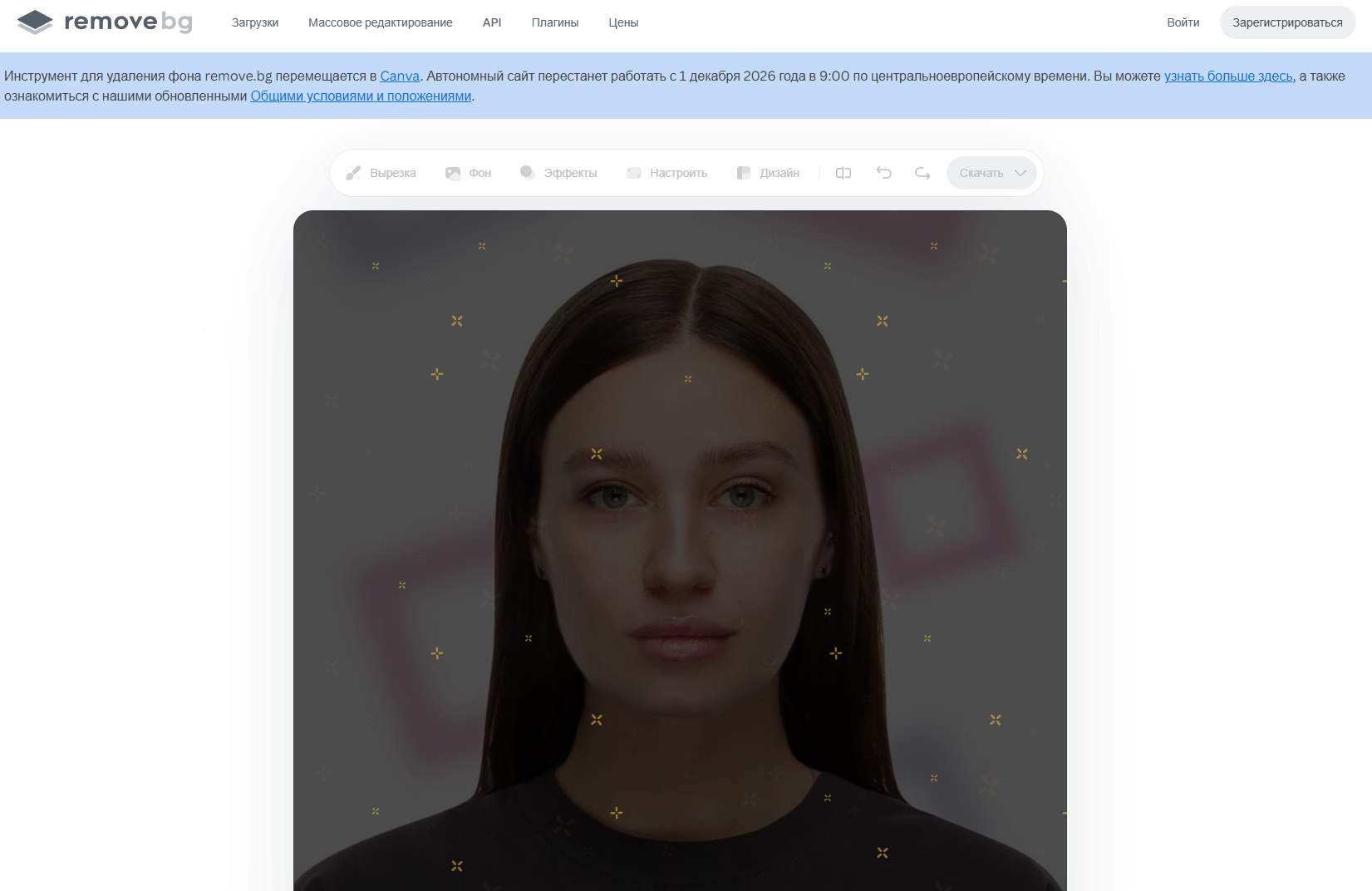Select the Вырезка brush tool
Viewport: 1372px width, 891px height.
click(x=381, y=173)
